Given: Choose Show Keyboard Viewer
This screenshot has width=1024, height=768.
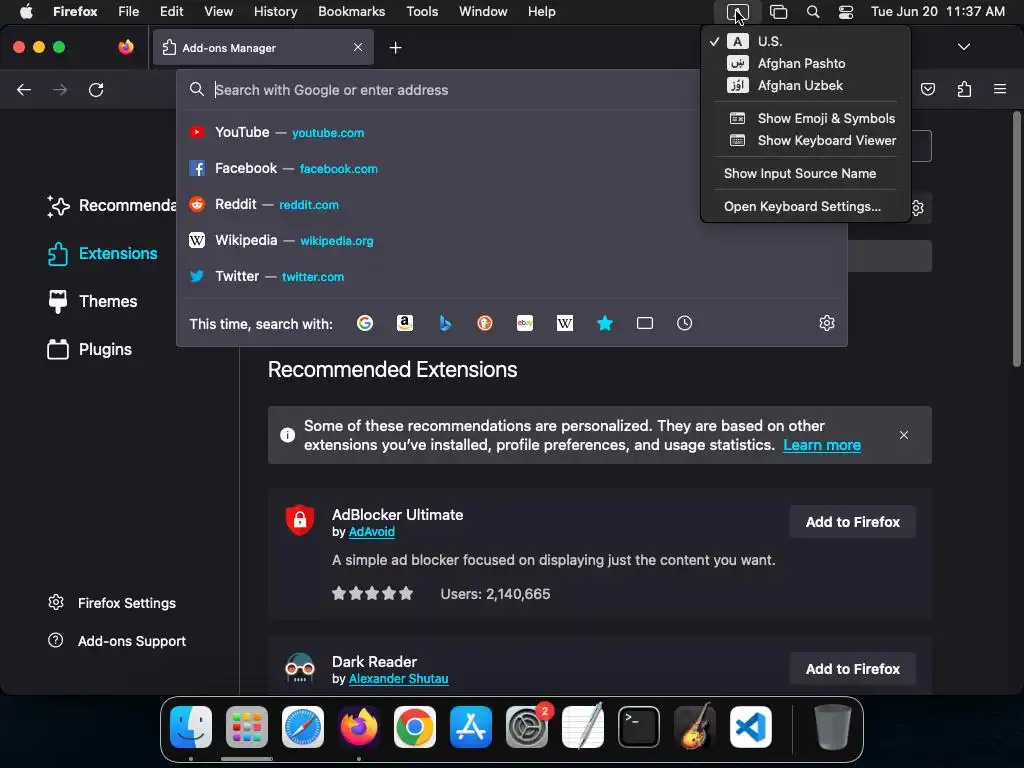Looking at the screenshot, I should [806, 140].
